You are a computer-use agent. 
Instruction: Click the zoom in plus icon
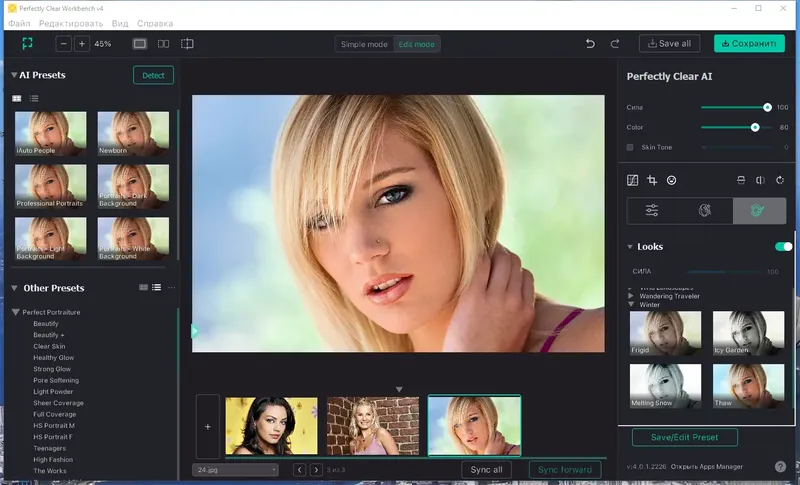pyautogui.click(x=82, y=44)
